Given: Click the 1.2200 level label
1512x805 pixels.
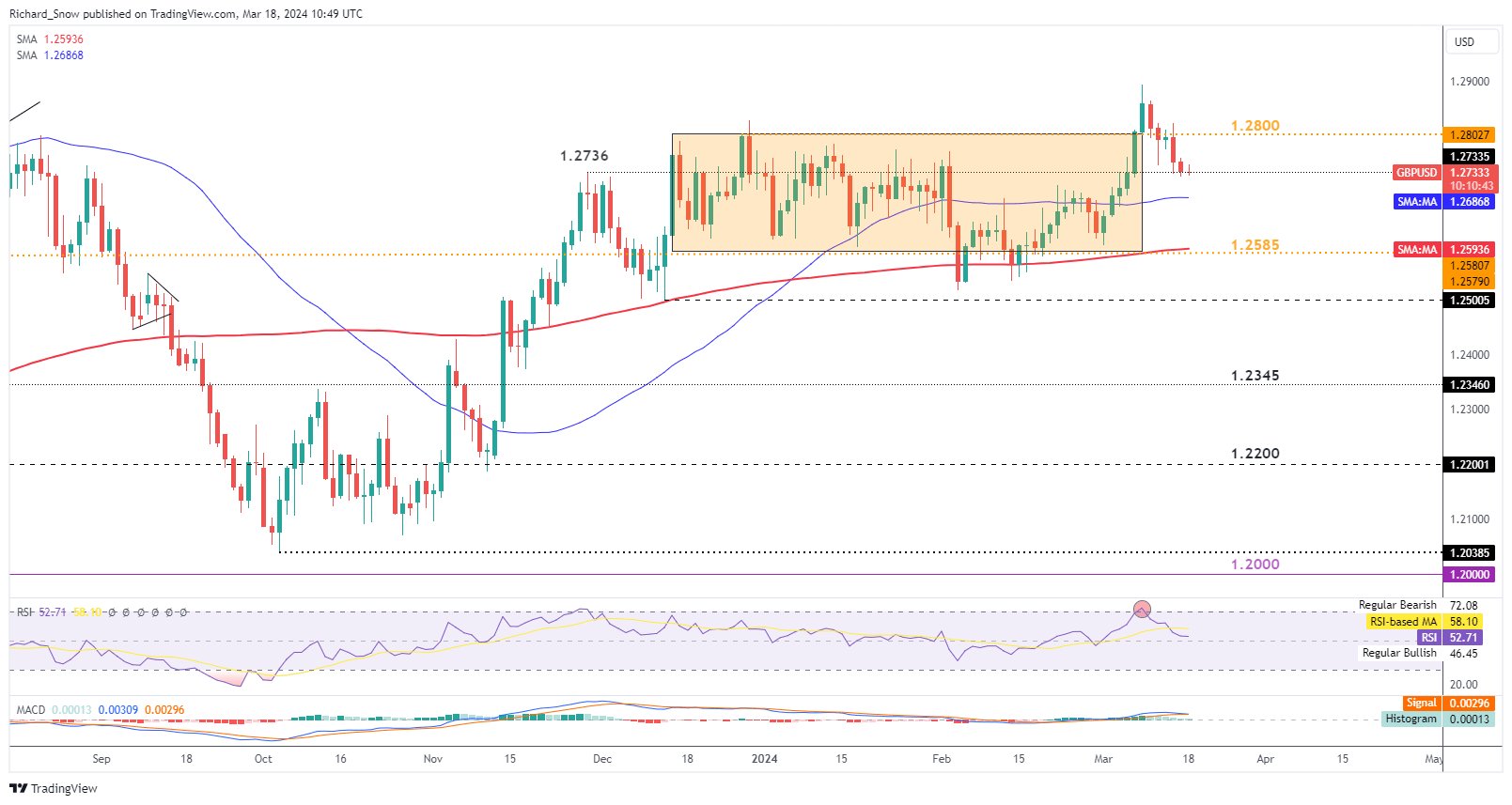Looking at the screenshot, I should pyautogui.click(x=1255, y=454).
